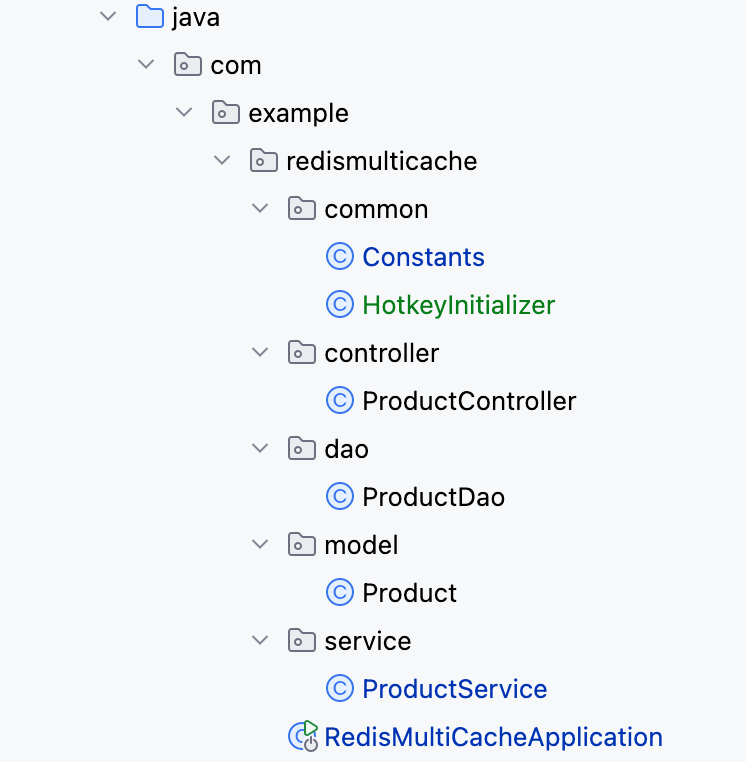
Task: Click the ProductDao class icon
Action: (x=340, y=497)
